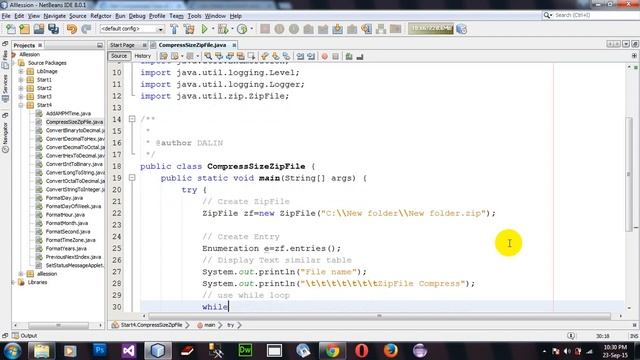Click the memory usage garbage collection bar

pos(431,29)
